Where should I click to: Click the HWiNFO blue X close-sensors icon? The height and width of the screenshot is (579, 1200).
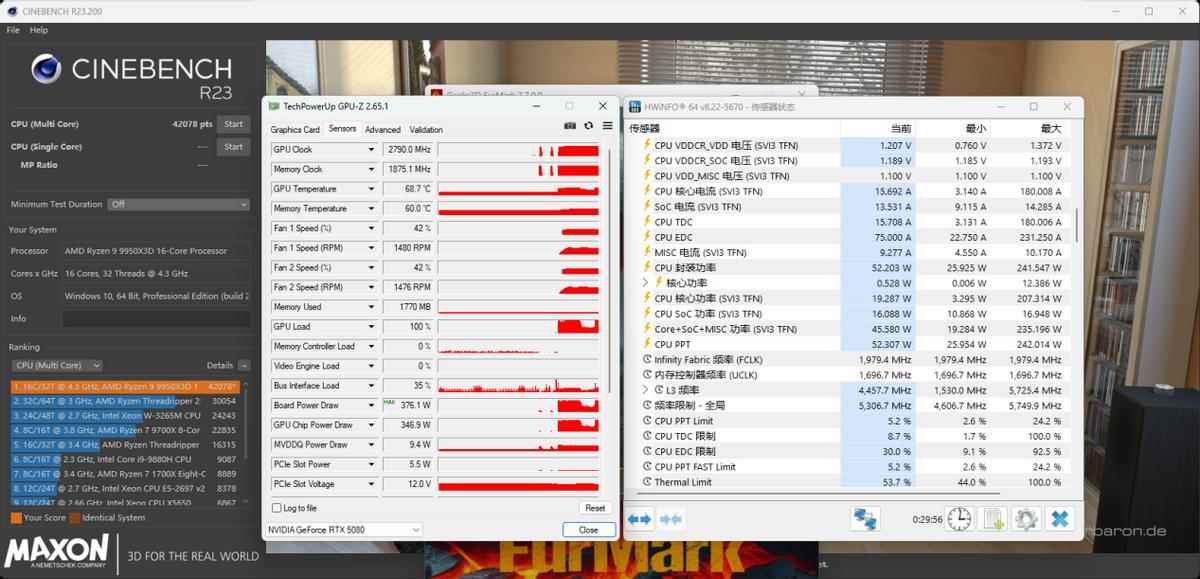point(1060,519)
